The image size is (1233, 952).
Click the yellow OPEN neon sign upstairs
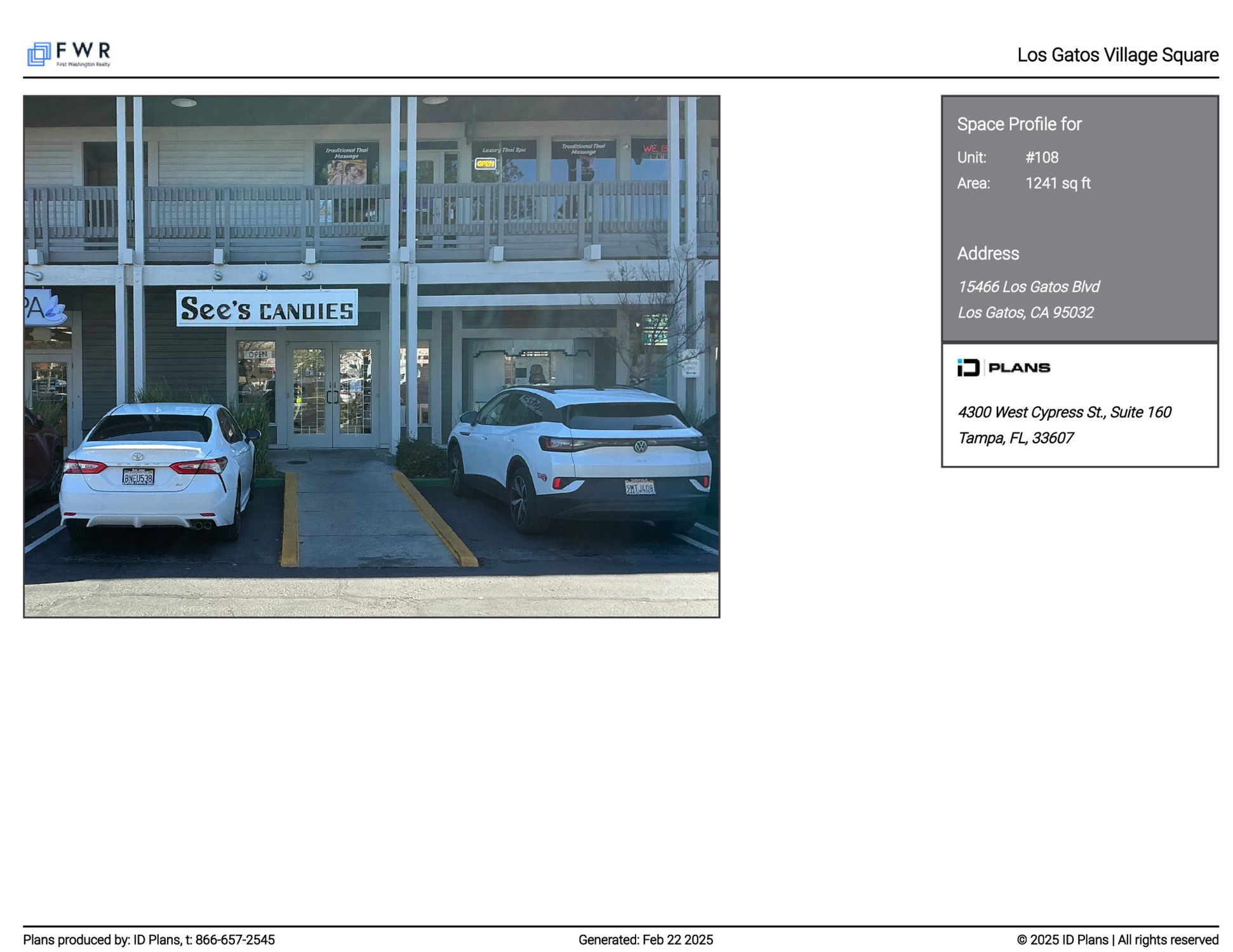[x=485, y=164]
